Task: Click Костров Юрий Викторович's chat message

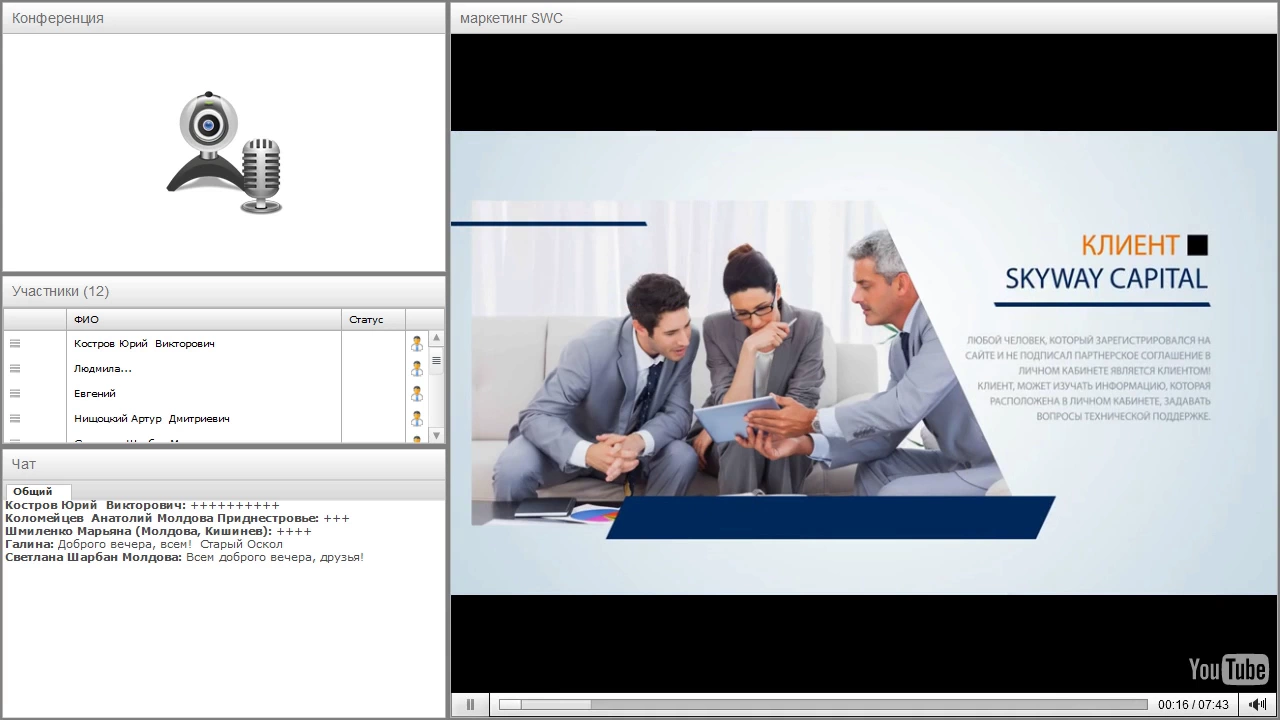Action: coord(142,505)
